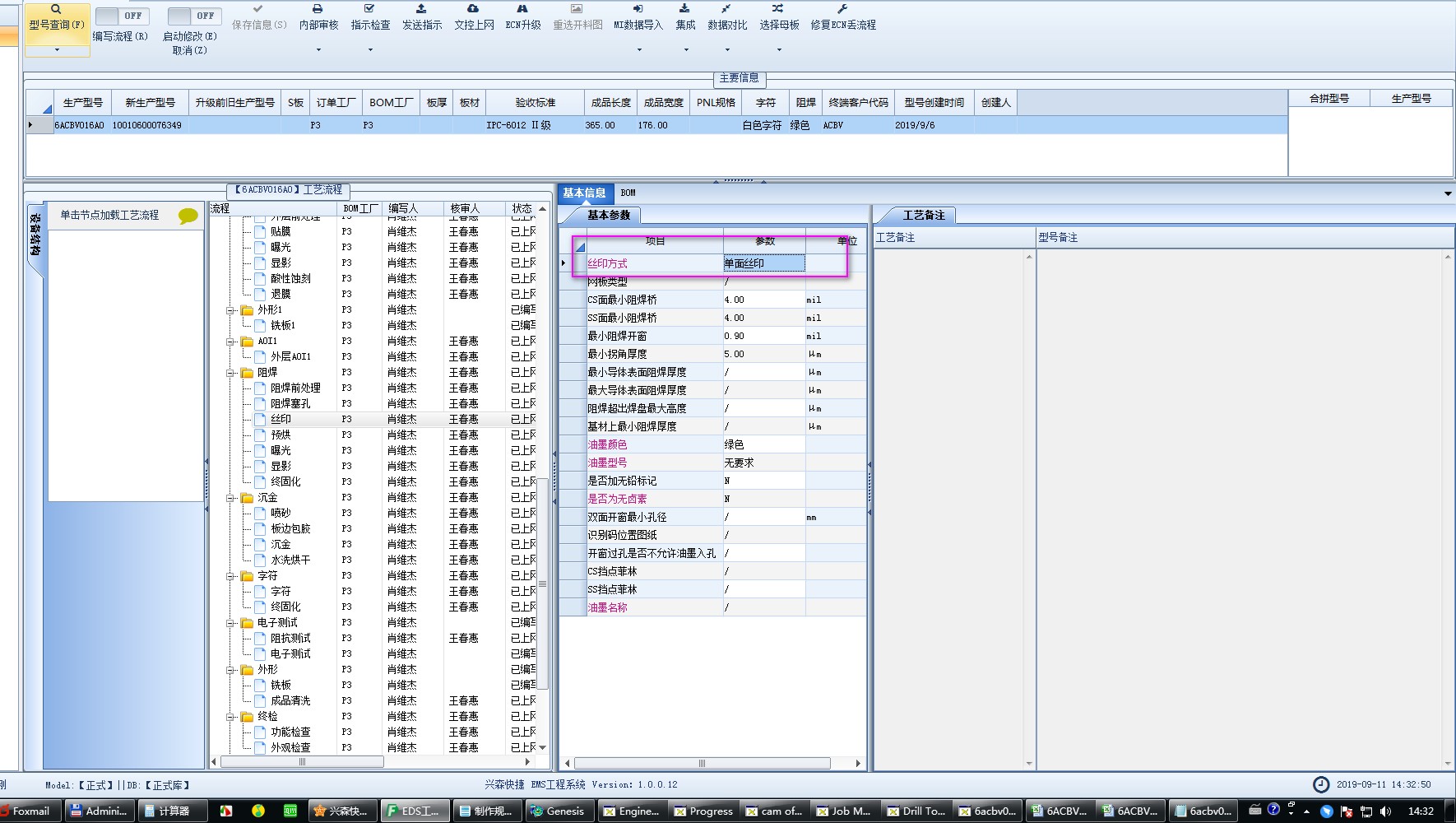Open the dropdown under 选择母板

[779, 49]
